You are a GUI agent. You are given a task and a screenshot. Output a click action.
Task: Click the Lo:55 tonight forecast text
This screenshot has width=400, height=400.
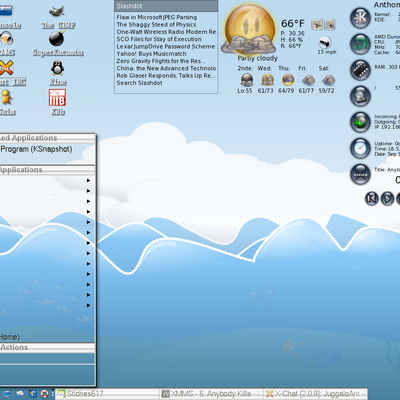pos(245,91)
